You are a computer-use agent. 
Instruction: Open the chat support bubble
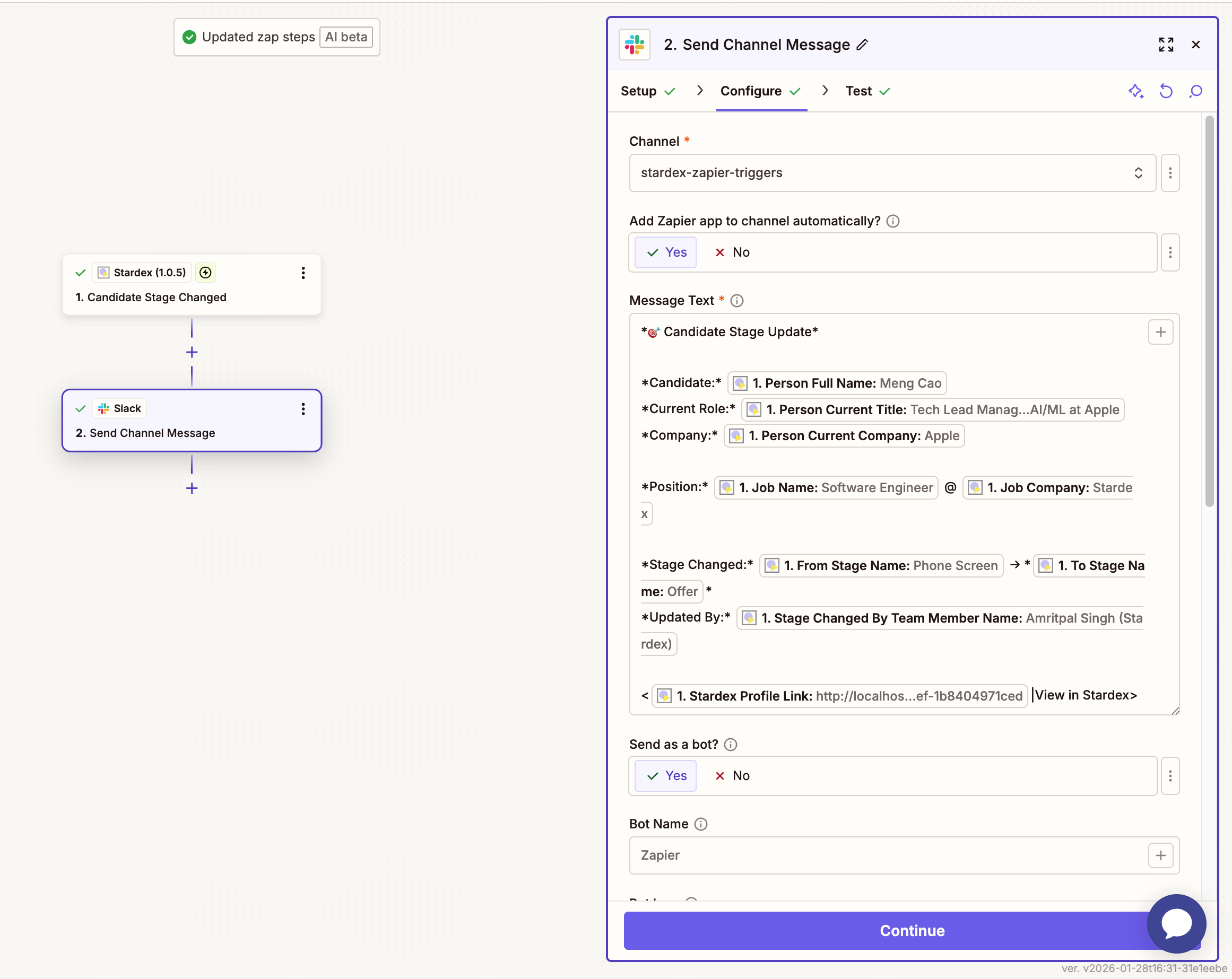click(x=1176, y=923)
